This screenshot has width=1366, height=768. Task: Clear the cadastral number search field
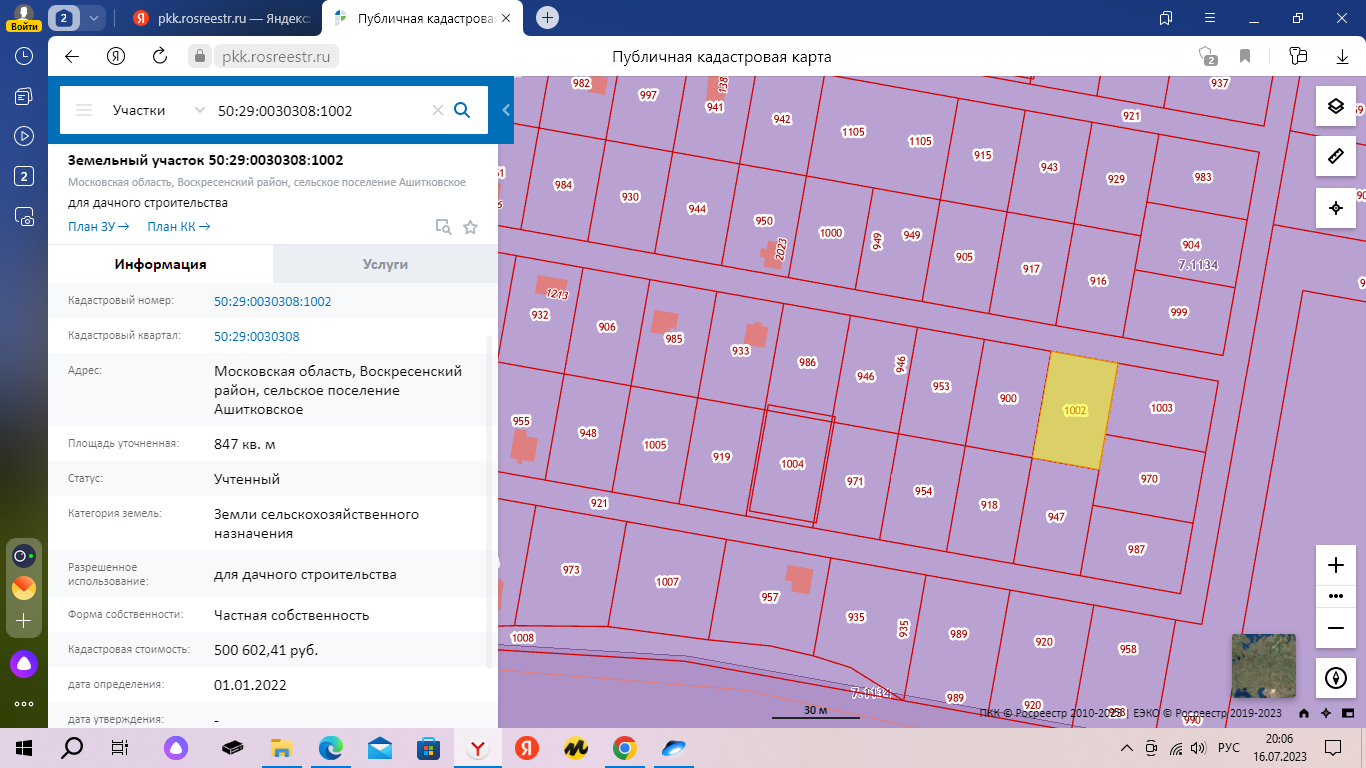click(x=437, y=110)
